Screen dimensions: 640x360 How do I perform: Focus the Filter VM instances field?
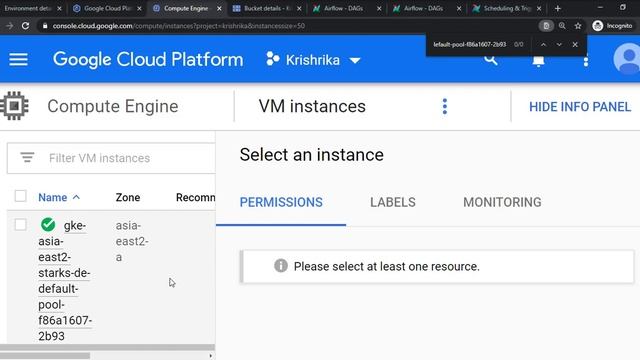111,158
